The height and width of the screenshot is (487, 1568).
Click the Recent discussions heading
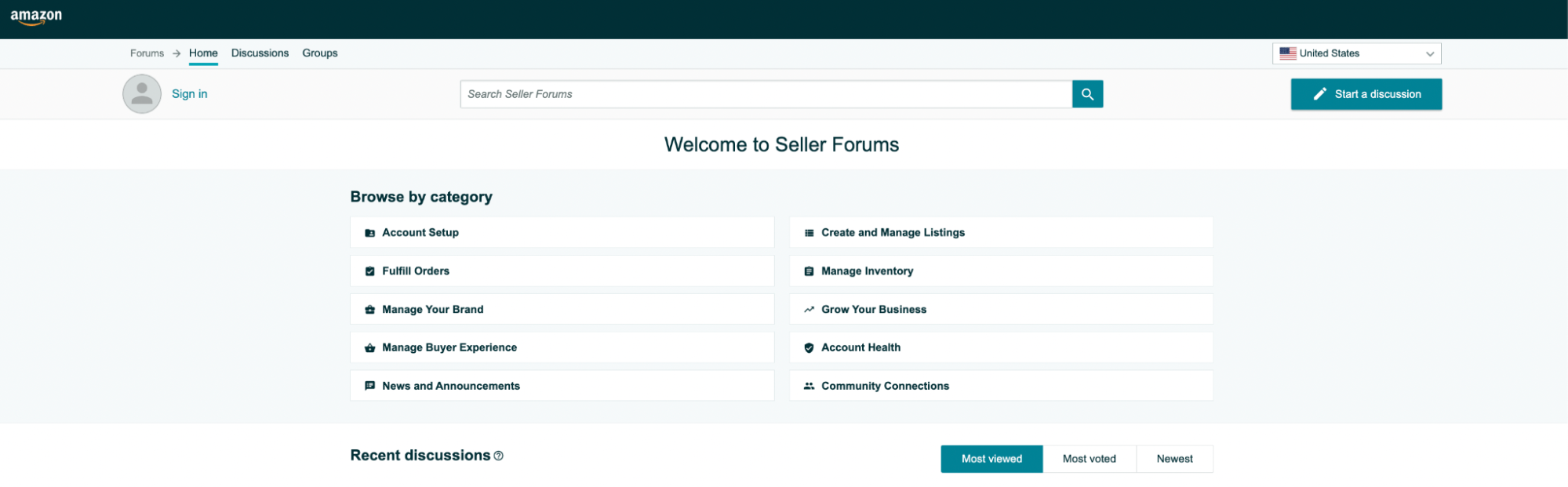click(420, 456)
